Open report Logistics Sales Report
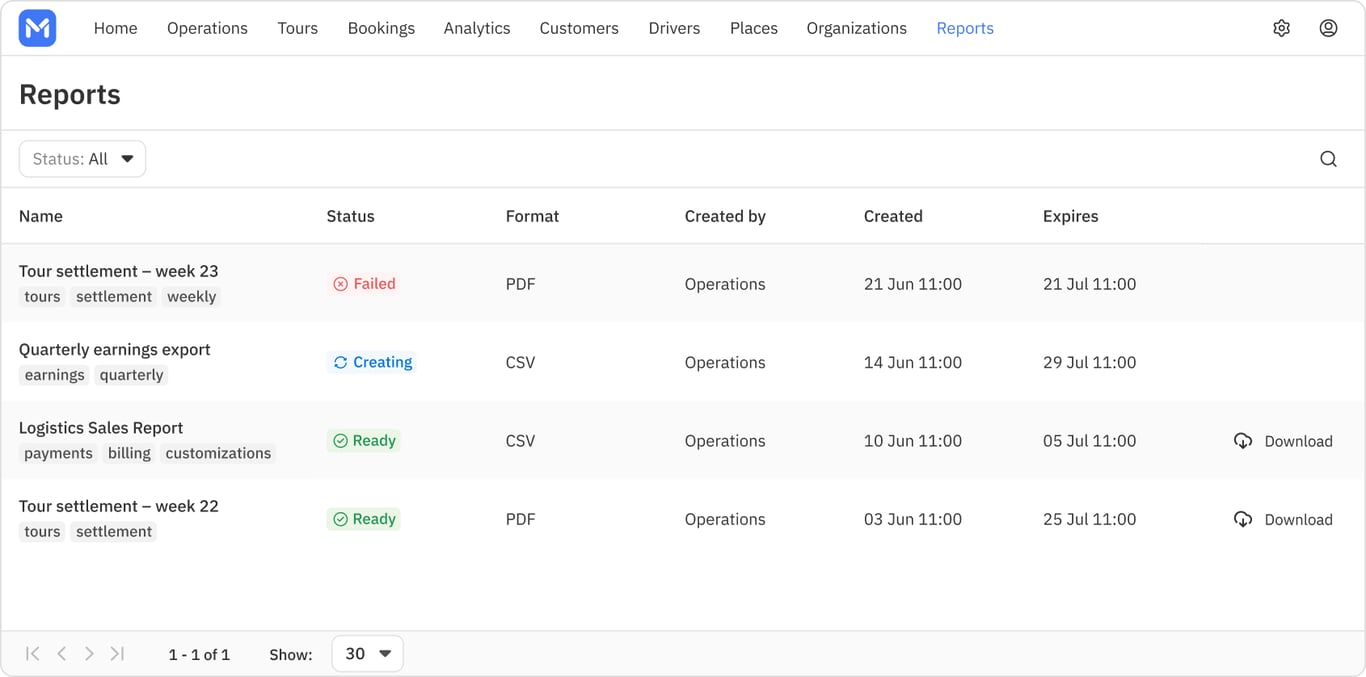This screenshot has height=677, width=1366. pyautogui.click(x=101, y=428)
